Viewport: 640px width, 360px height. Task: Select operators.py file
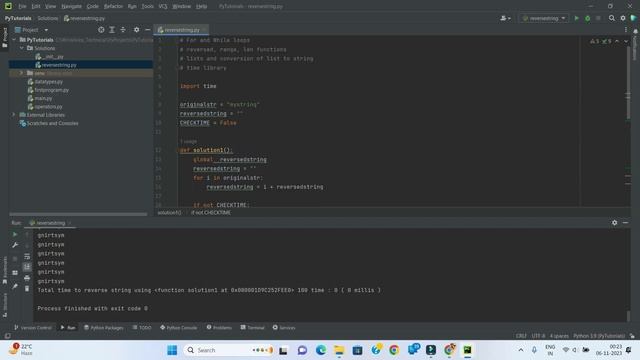pyautogui.click(x=45, y=107)
